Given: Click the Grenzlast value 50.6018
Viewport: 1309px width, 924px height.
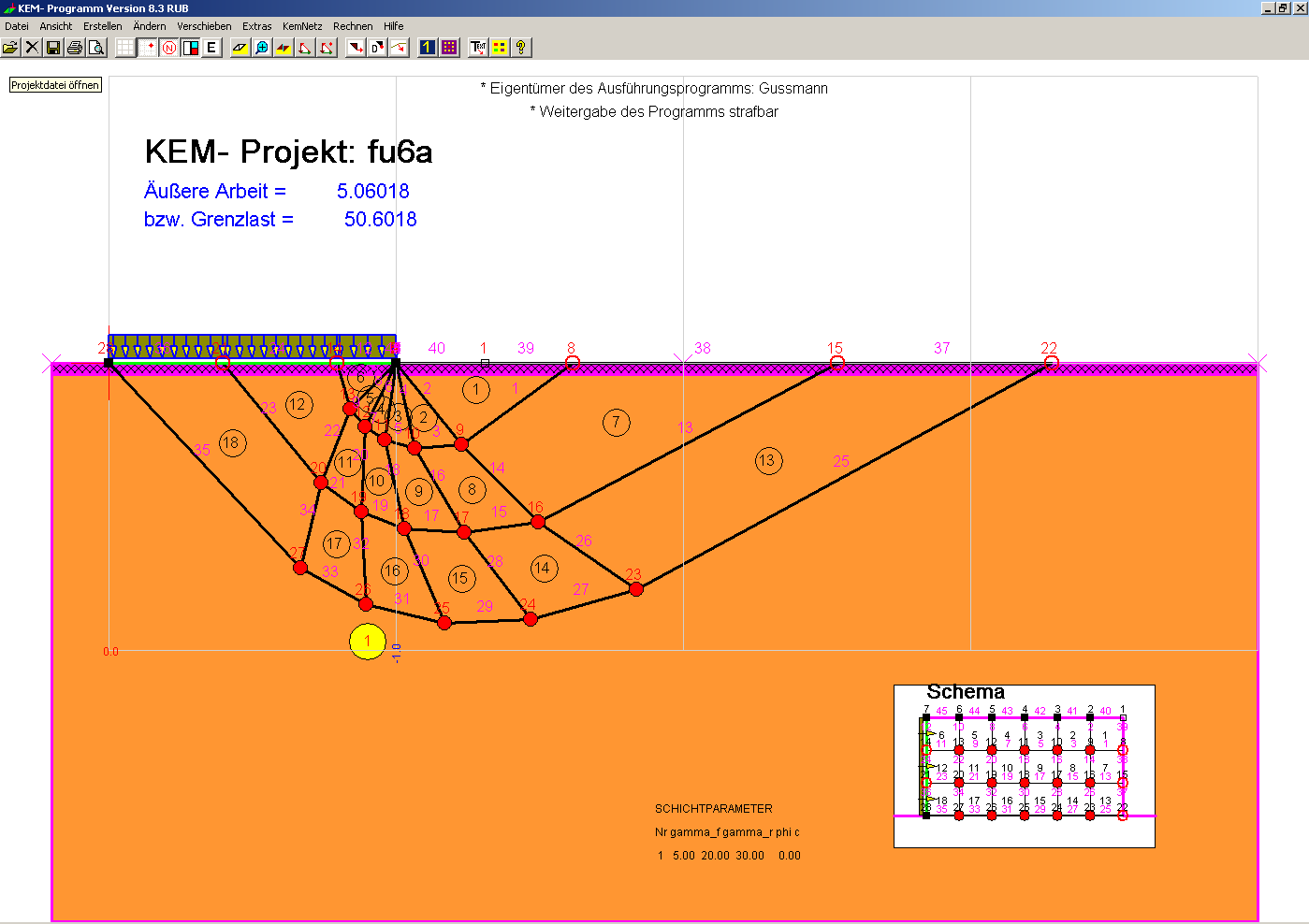Looking at the screenshot, I should 381,219.
